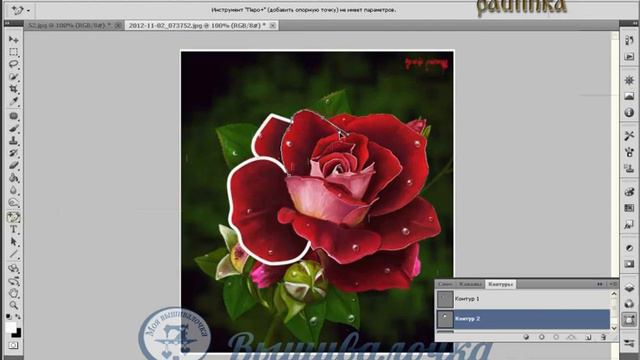Swap foreground and background colors
Viewport: 640px width, 360px height.
point(18,316)
